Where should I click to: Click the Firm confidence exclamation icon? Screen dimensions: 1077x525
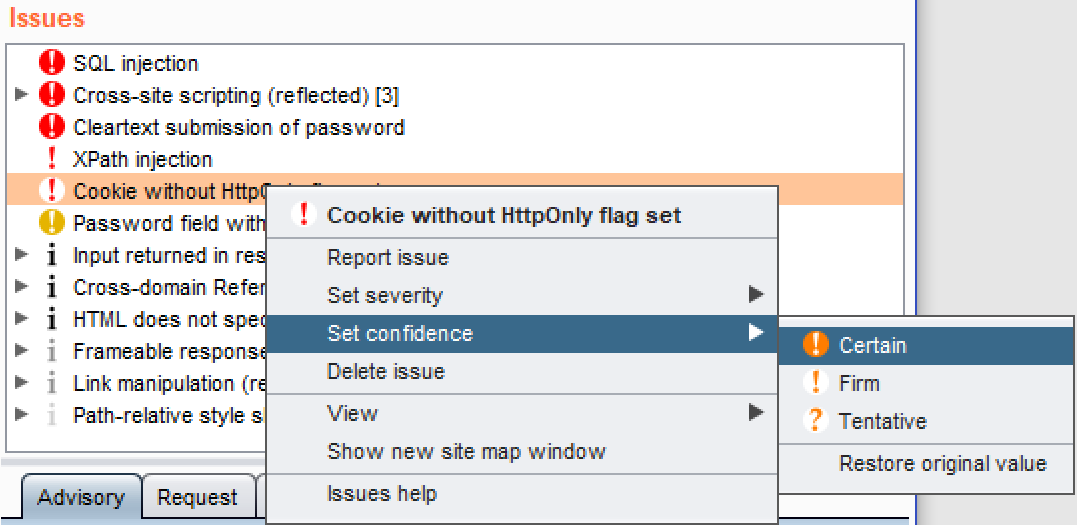(816, 384)
